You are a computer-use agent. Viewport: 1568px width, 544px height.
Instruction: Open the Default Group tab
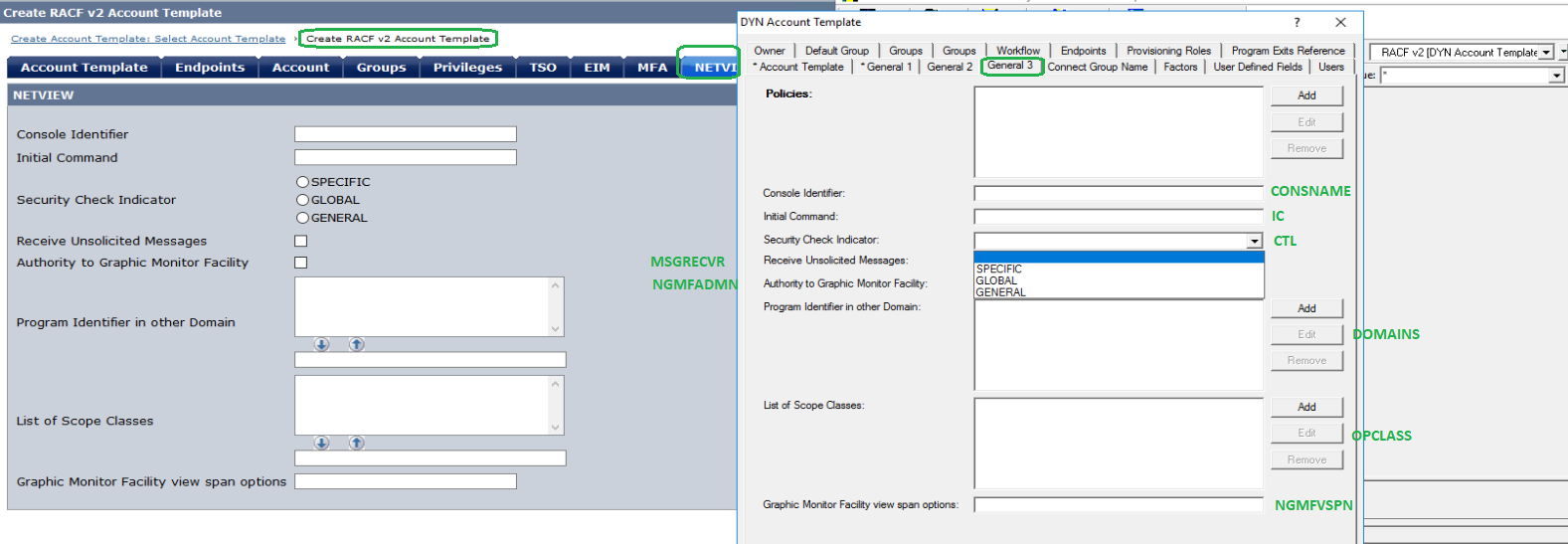(836, 51)
